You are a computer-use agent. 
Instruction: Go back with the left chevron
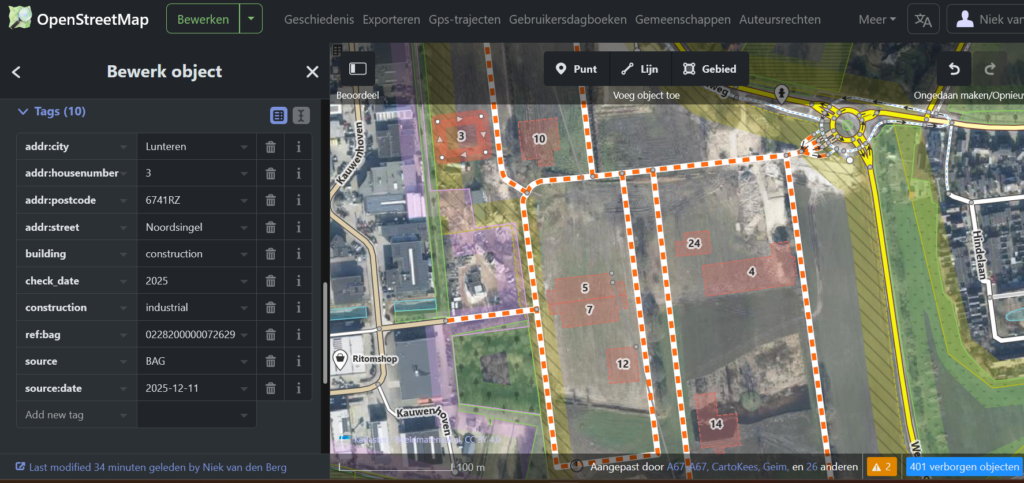[16, 72]
